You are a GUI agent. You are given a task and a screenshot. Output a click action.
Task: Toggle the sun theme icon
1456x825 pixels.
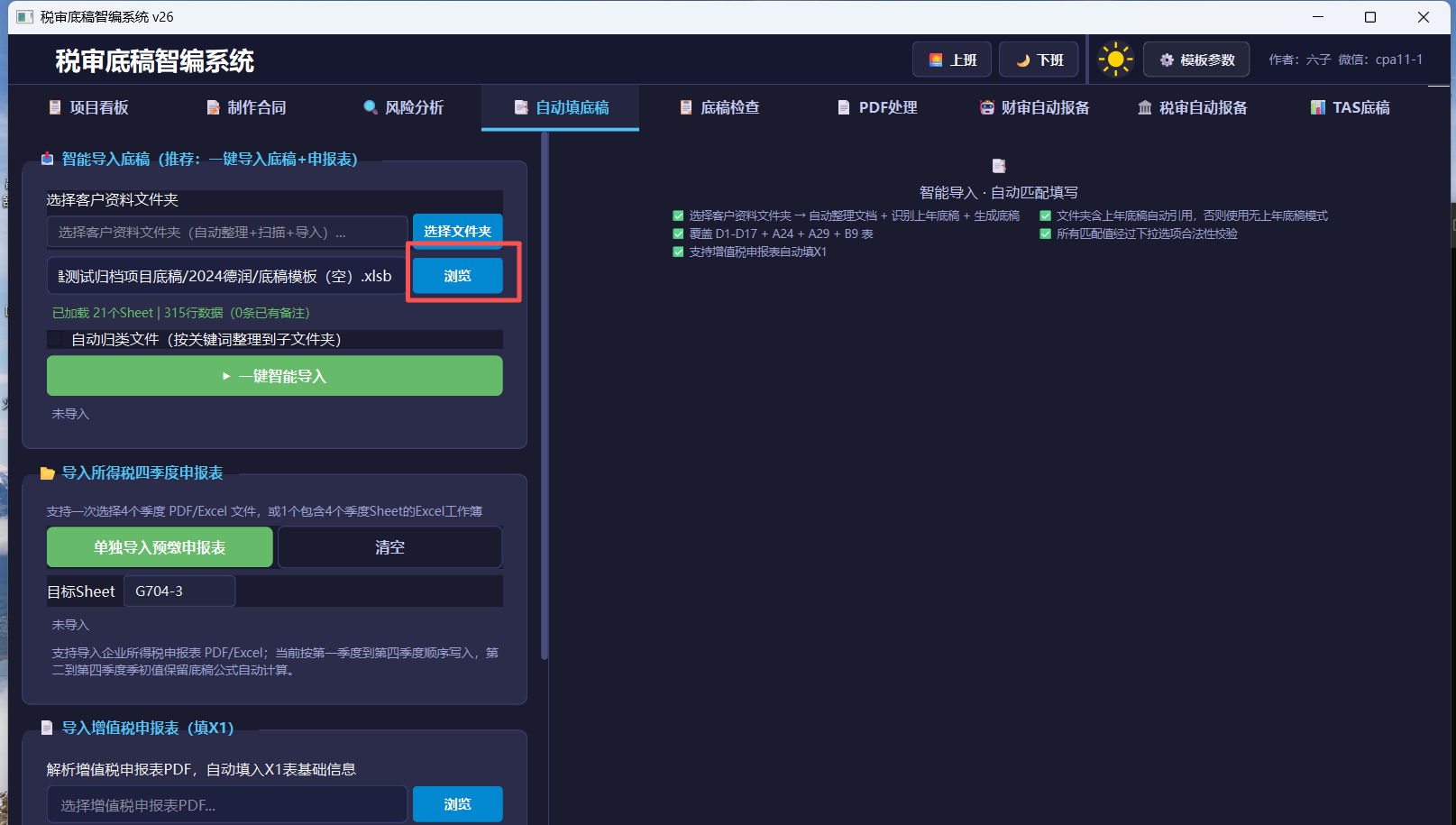click(x=1115, y=60)
